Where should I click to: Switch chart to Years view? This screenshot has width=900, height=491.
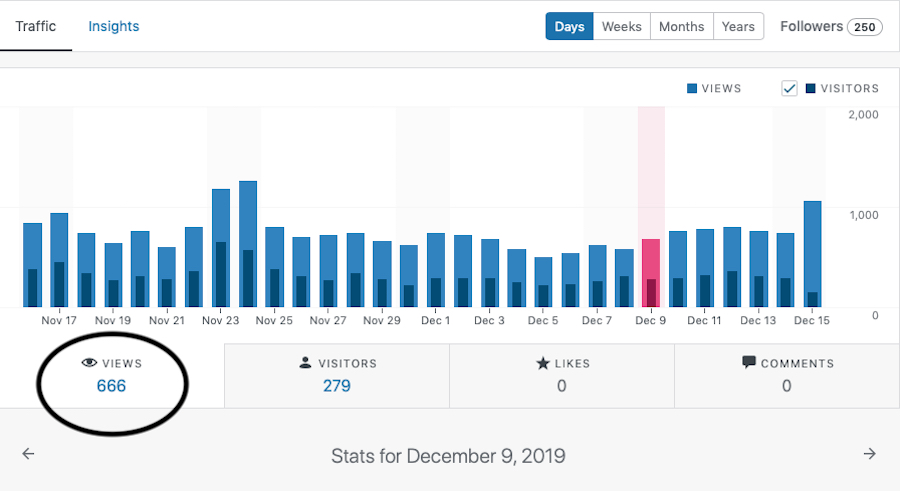738,26
